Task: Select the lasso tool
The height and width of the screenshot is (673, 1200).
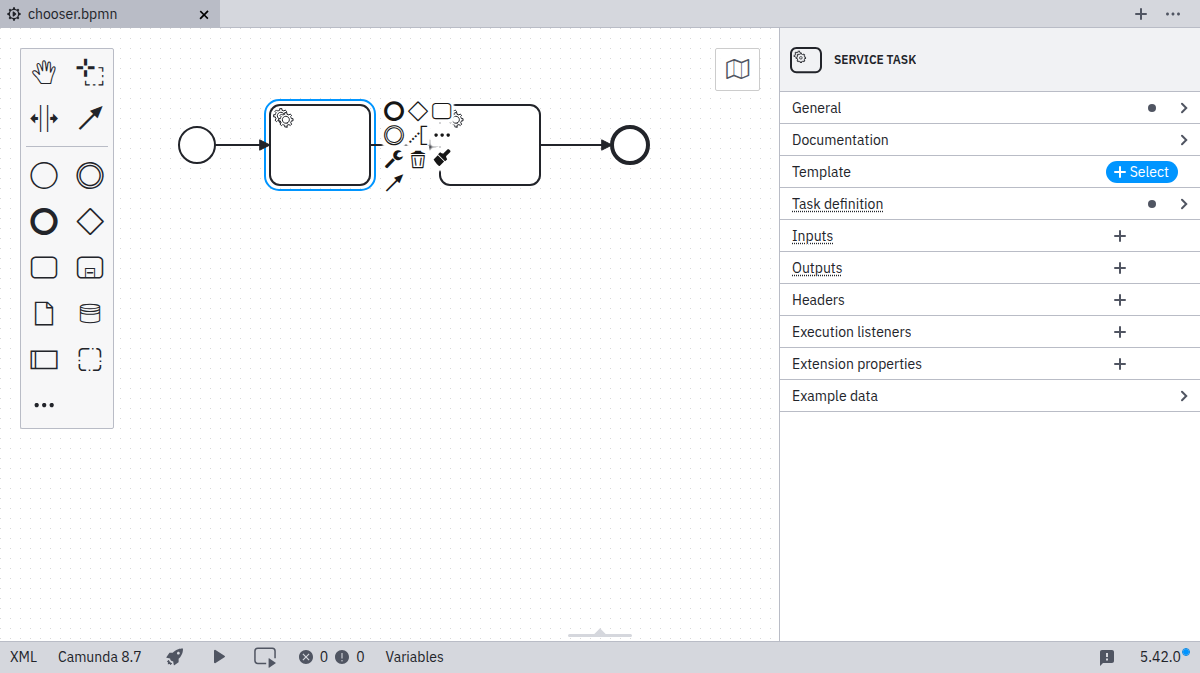Action: [90, 72]
